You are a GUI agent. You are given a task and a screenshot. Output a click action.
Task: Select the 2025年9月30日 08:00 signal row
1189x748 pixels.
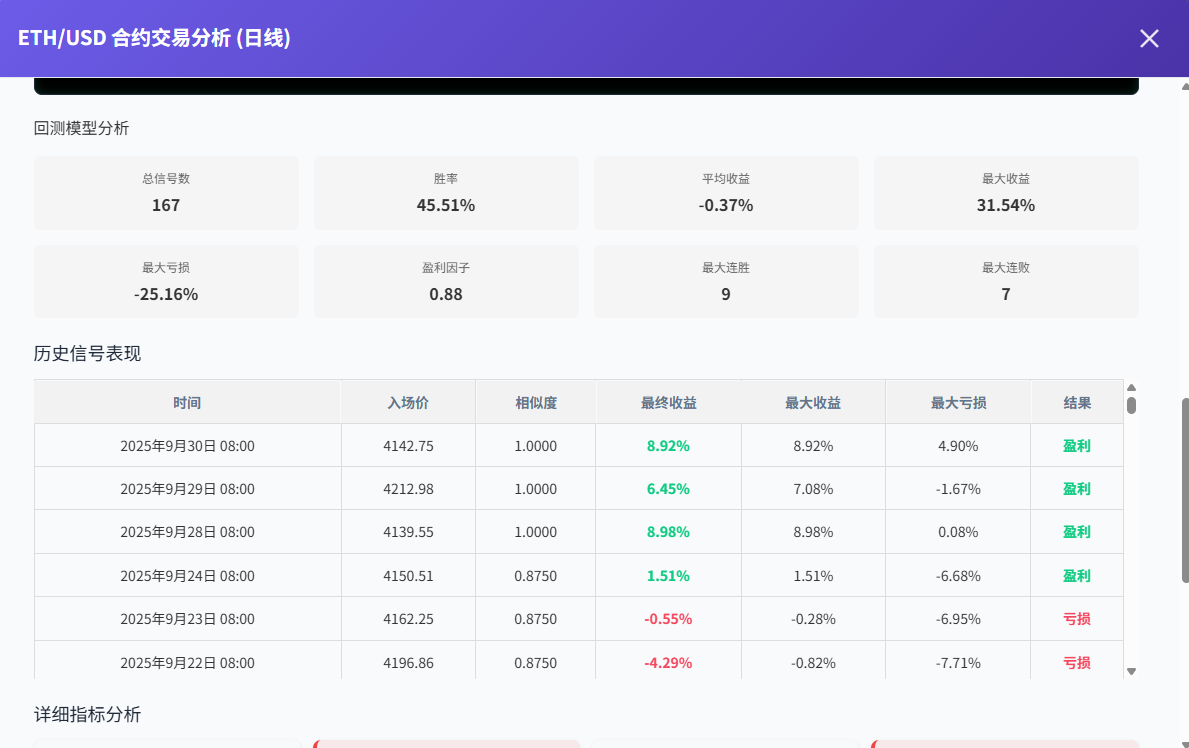(187, 446)
